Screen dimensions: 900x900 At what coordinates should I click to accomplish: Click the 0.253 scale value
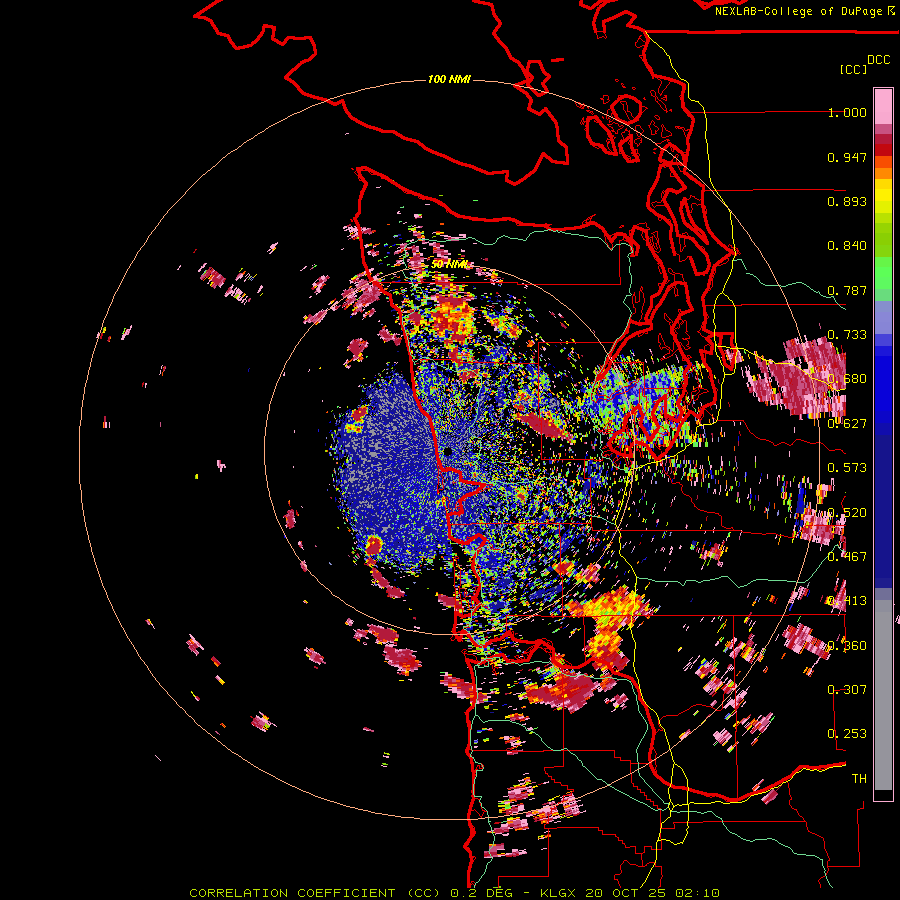pos(847,734)
